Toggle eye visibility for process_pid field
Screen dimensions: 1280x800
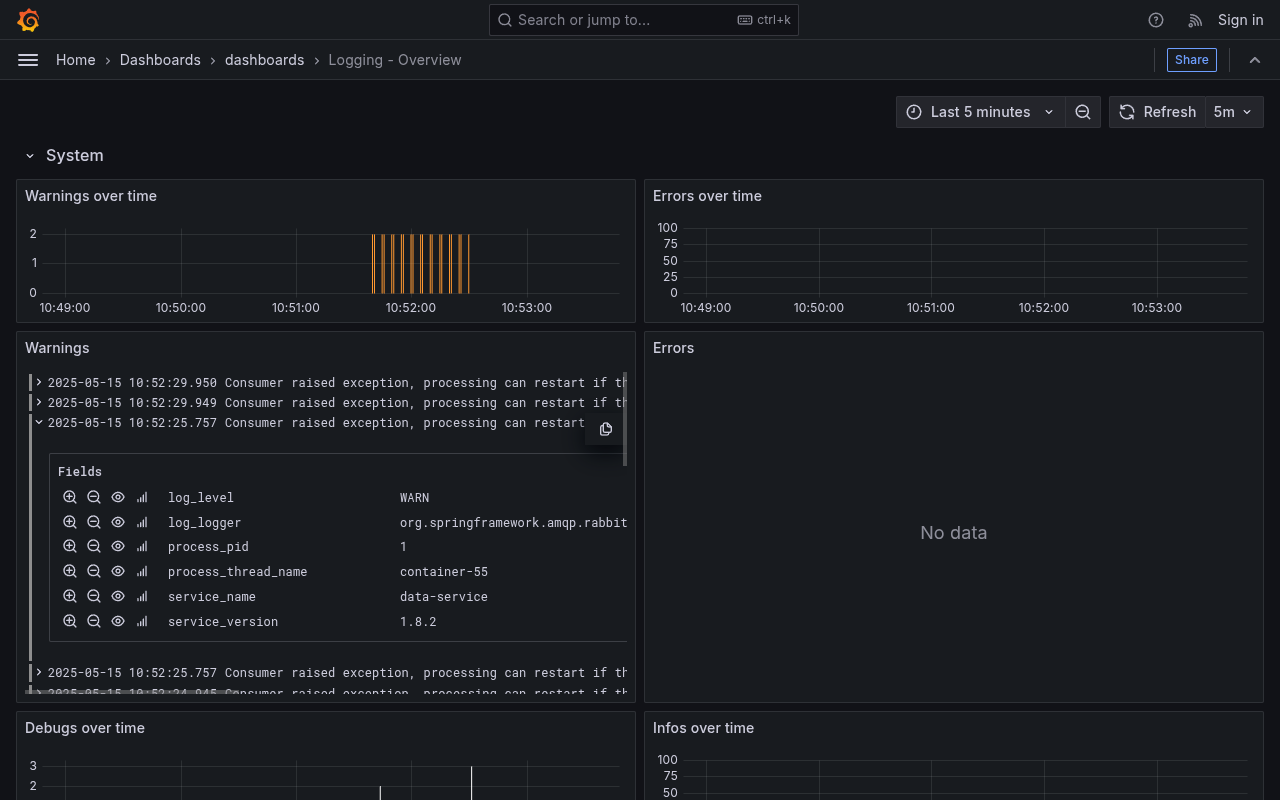(x=118, y=547)
